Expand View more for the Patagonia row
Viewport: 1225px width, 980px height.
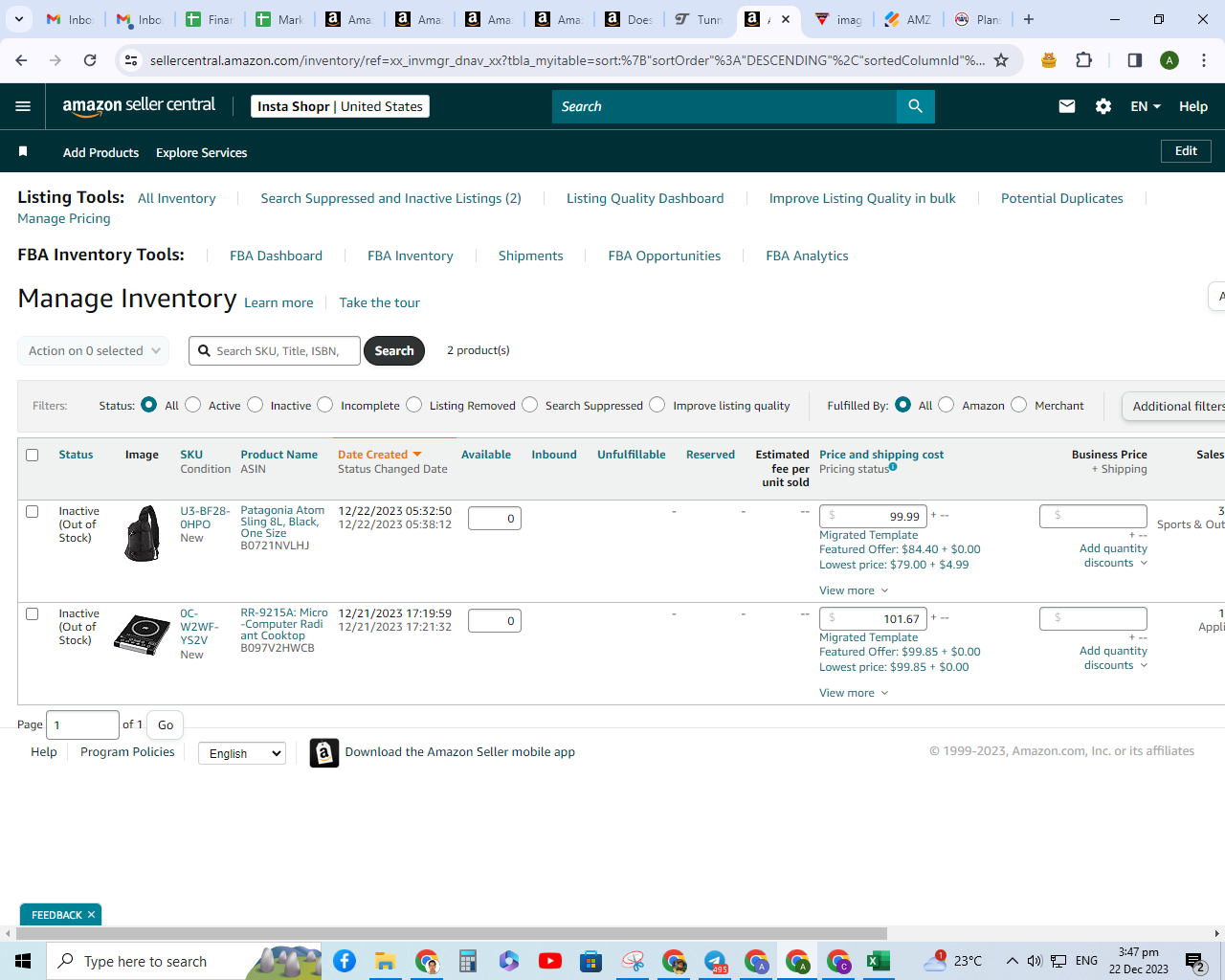854,590
